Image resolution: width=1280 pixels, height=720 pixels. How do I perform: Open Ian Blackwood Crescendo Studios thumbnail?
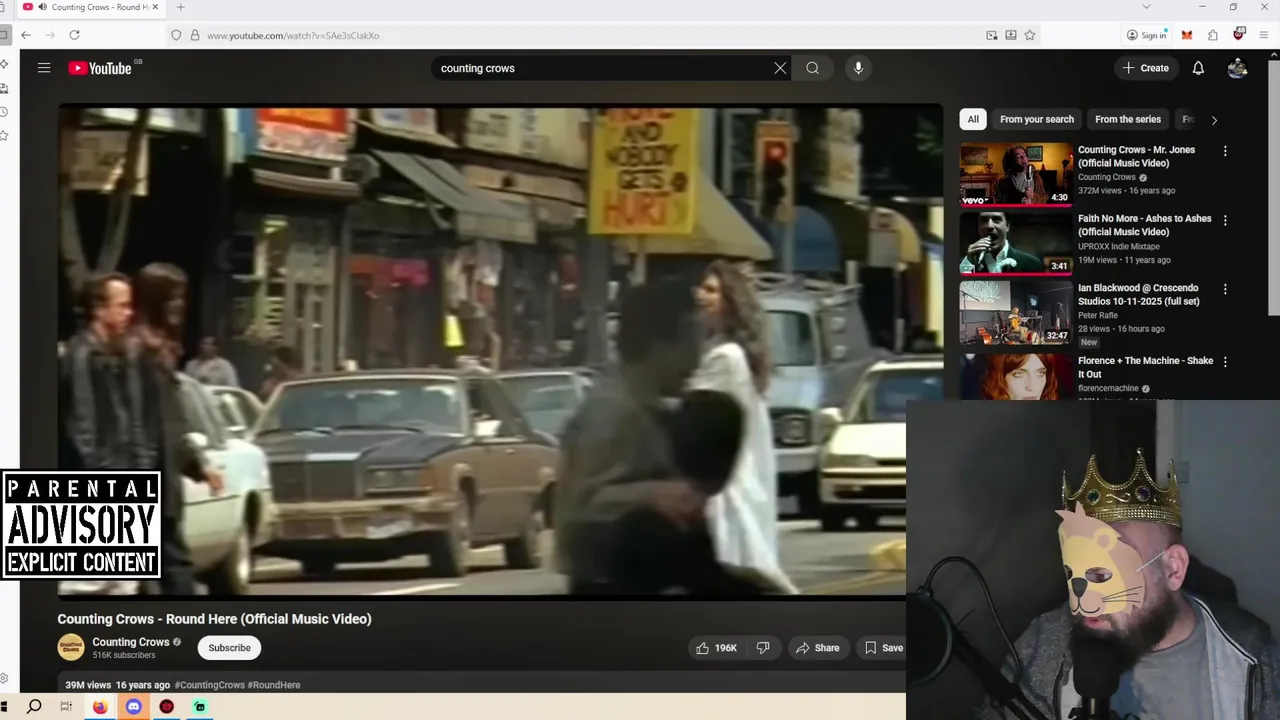click(1015, 312)
